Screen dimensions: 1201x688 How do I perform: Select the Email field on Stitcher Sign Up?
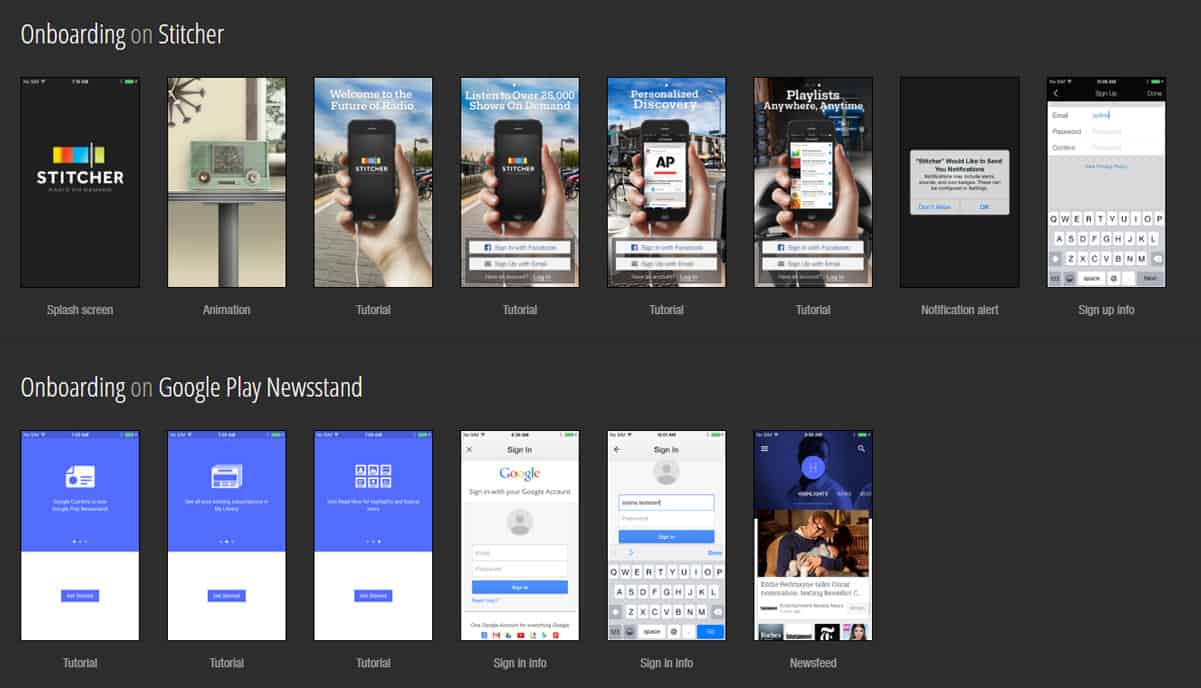(1106, 115)
